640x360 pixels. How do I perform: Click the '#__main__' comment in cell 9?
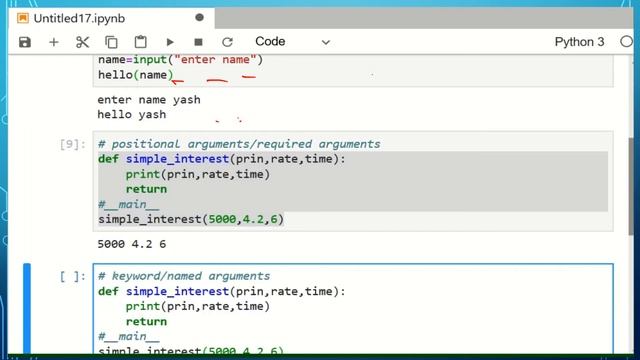point(129,204)
